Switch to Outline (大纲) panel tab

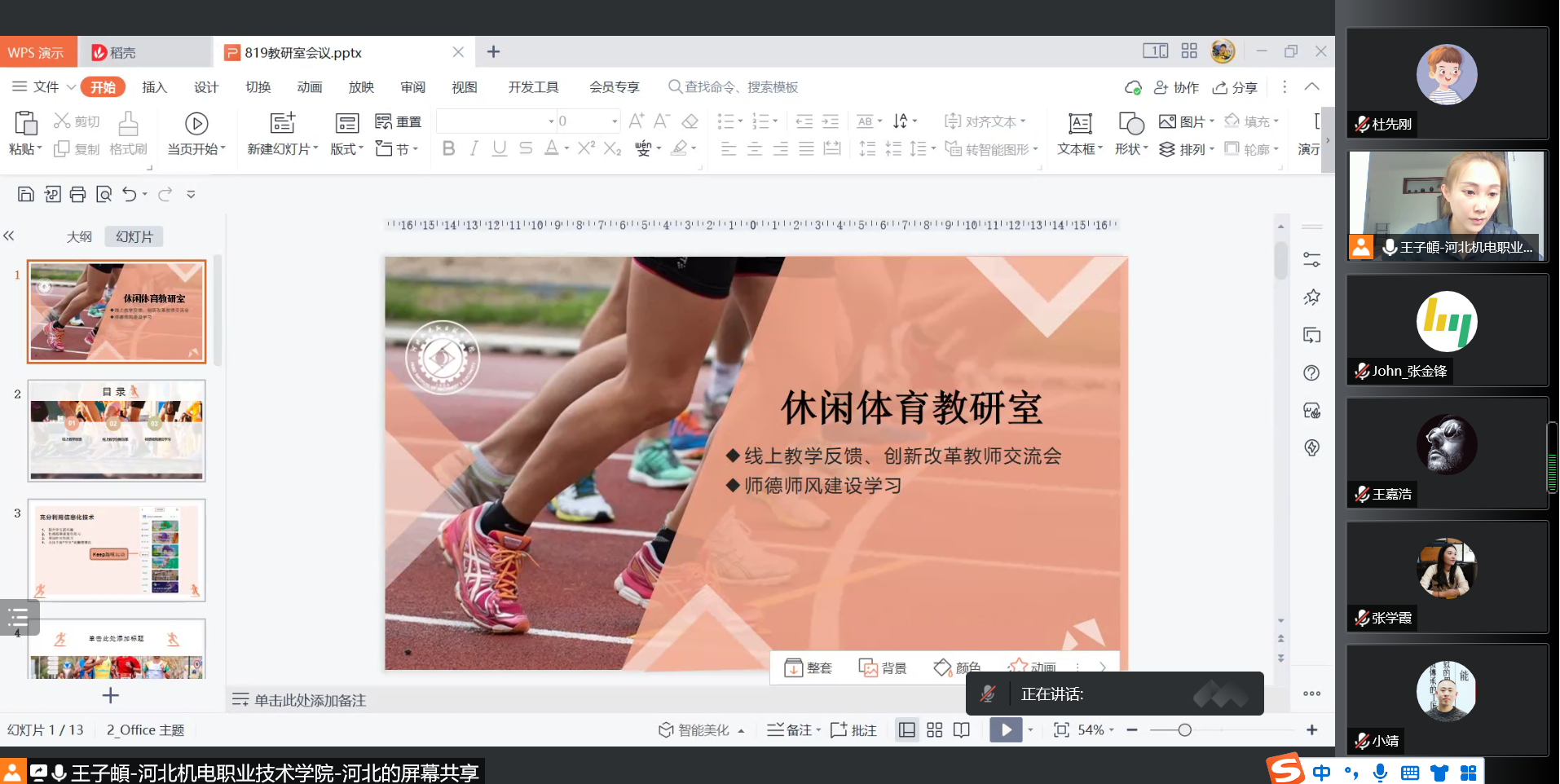pyautogui.click(x=79, y=236)
